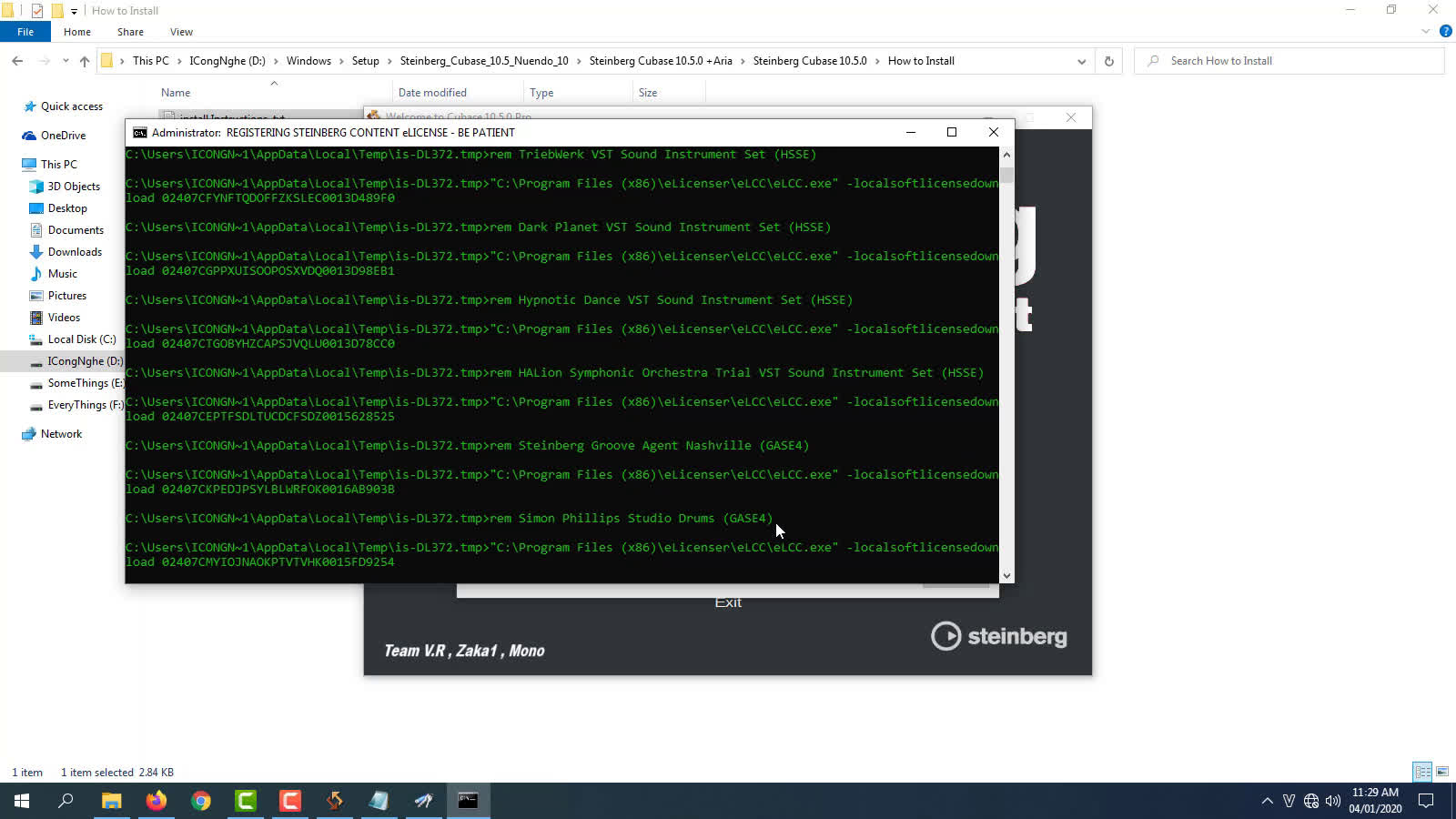Select Windows in the address path

308,61
